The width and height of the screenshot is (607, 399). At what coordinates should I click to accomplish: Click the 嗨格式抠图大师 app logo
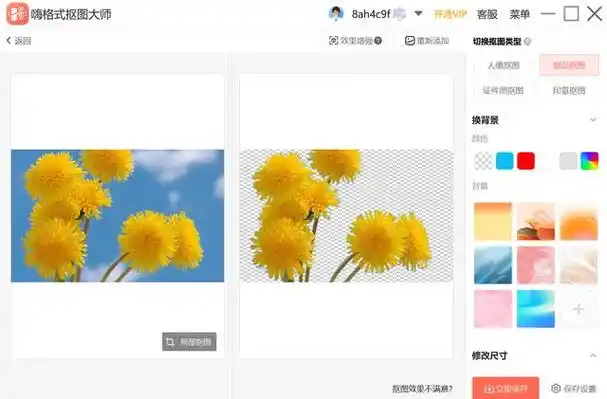17,14
